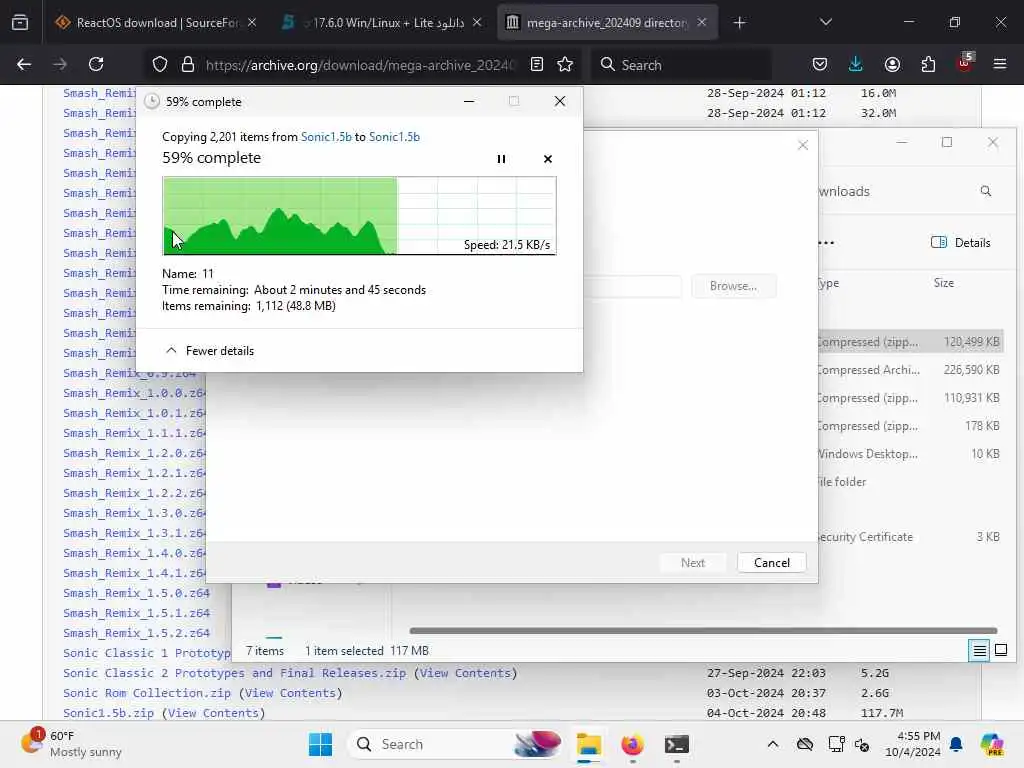Viewport: 1024px width, 768px height.
Task: Click Cancel in the extract wizard
Action: [771, 562]
